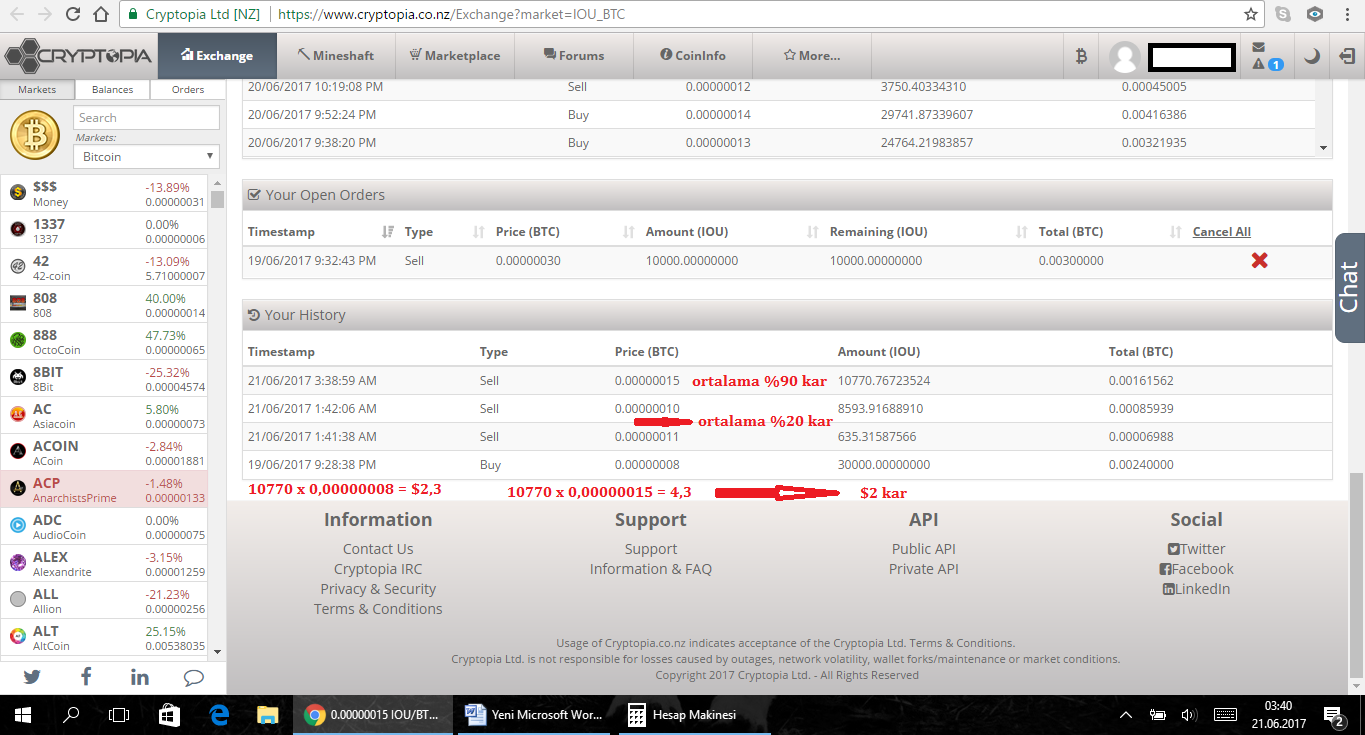
Task: Open the CoinInfo section
Action: tap(693, 56)
